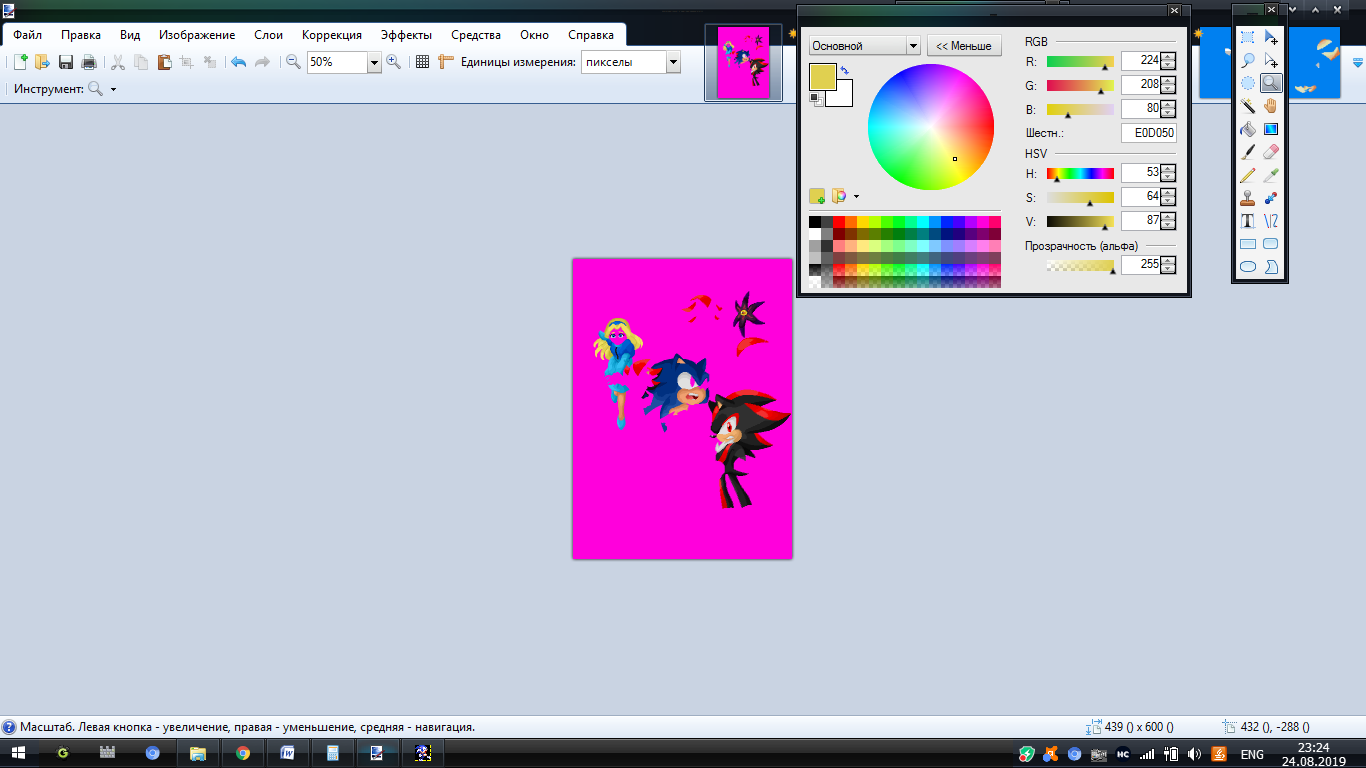Increase the R value with up stepper

[x=1168, y=56]
